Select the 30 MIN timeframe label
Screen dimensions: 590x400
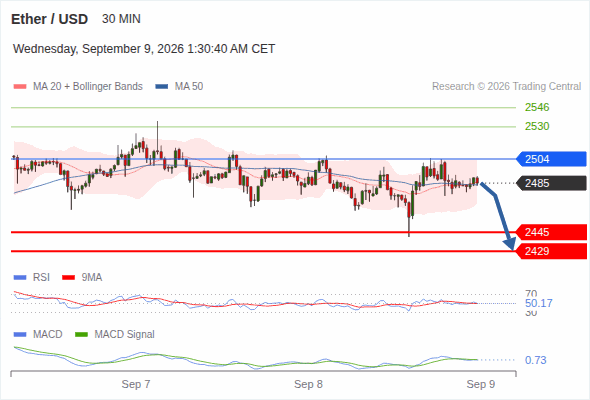121,19
